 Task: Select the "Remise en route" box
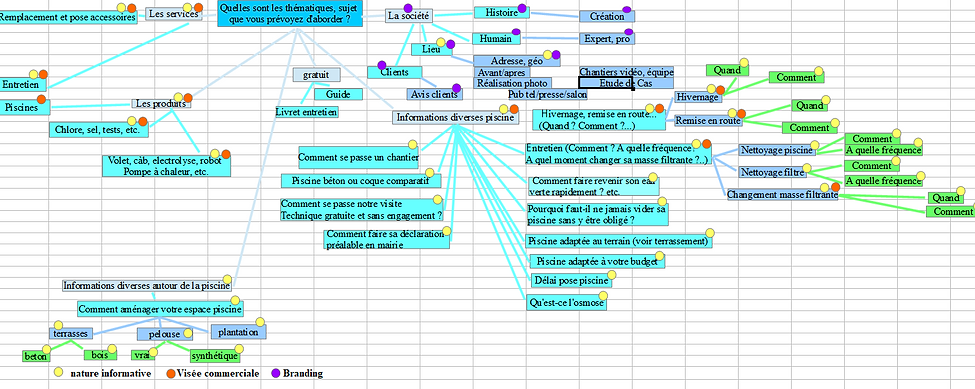tap(708, 121)
